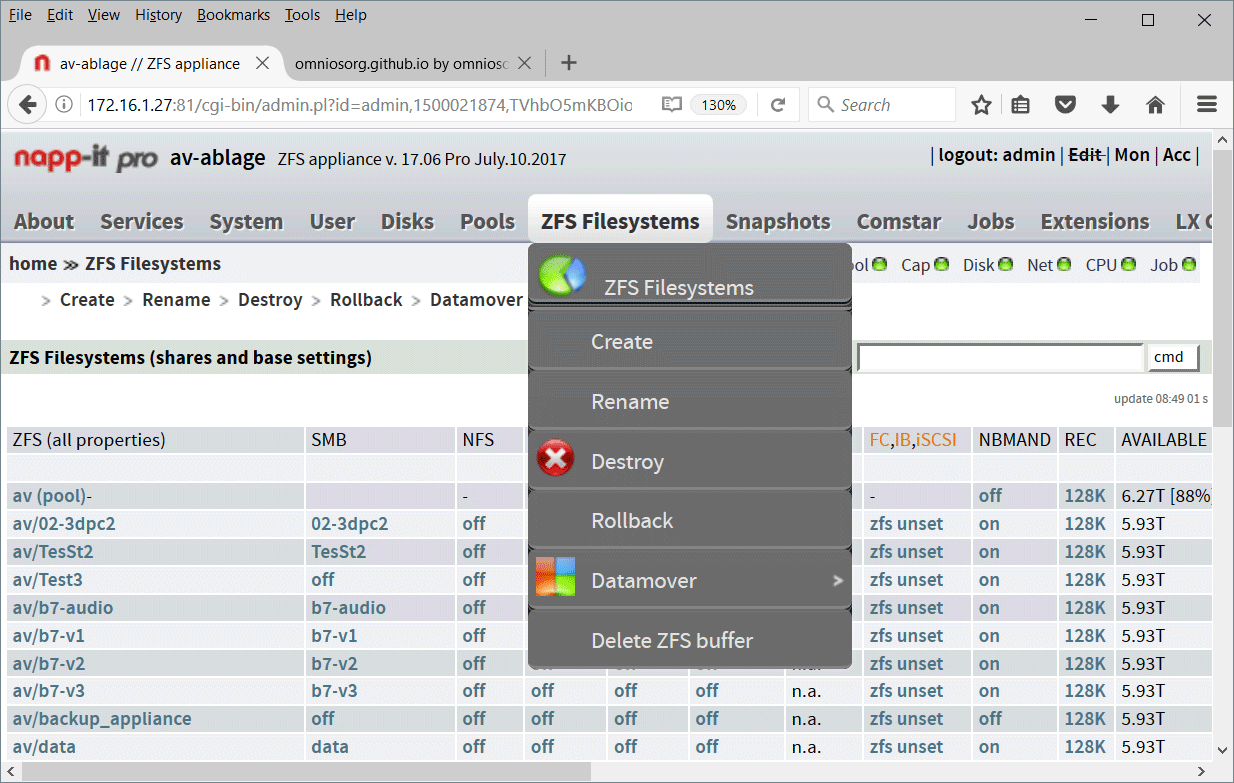
Task: Click the b7-audio SMB share name
Action: 348,608
